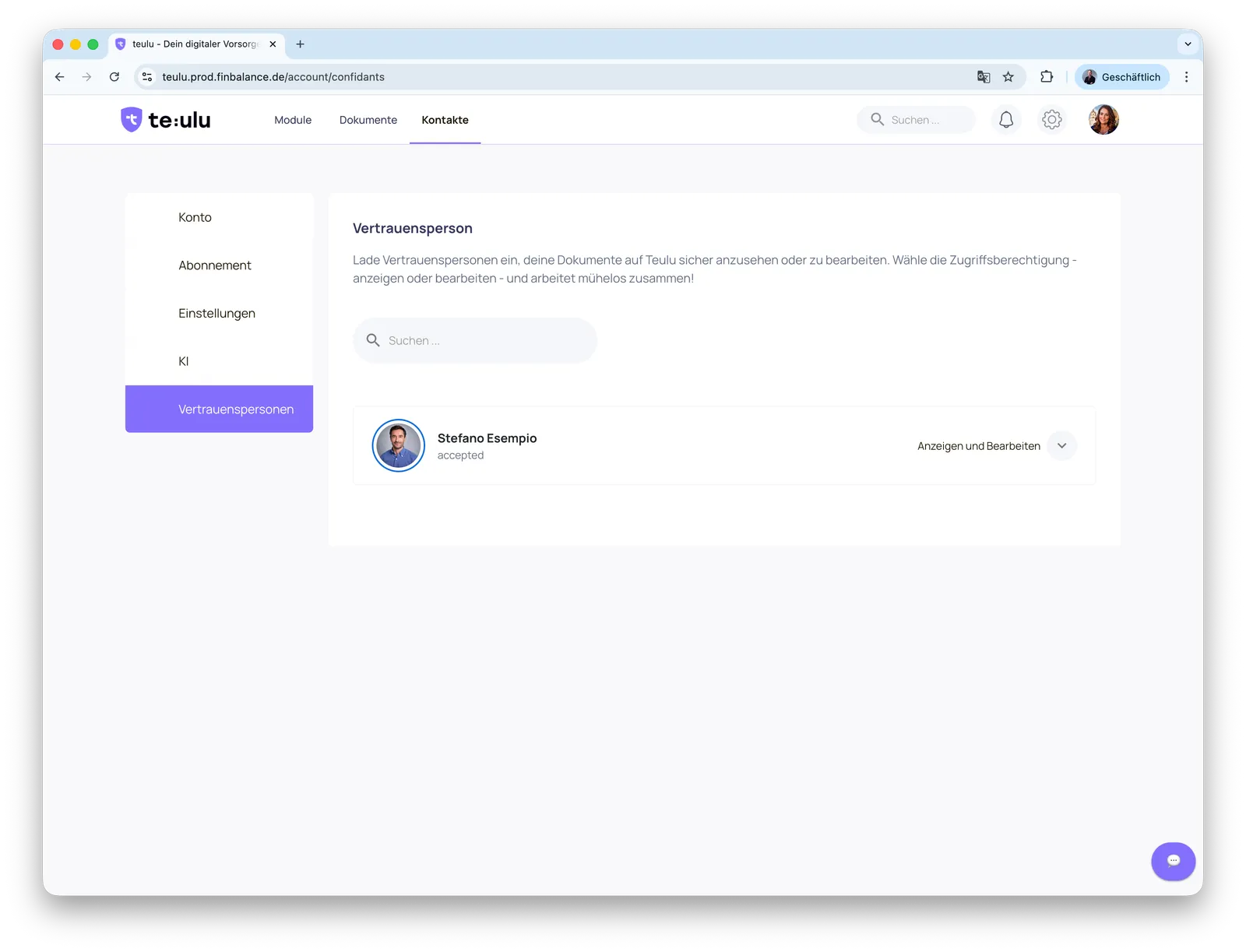
Task: Click the browser address bar URL
Action: [273, 77]
